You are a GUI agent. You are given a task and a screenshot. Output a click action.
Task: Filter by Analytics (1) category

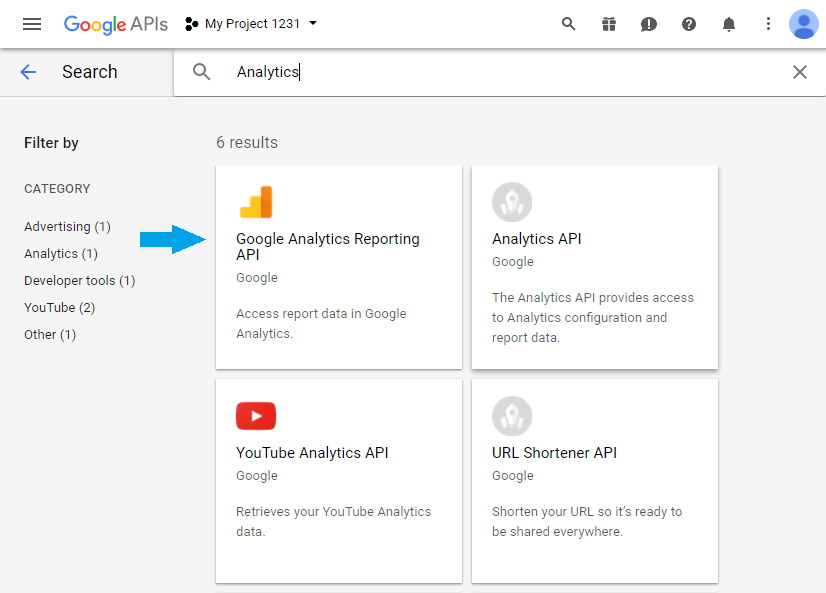pyautogui.click(x=61, y=254)
